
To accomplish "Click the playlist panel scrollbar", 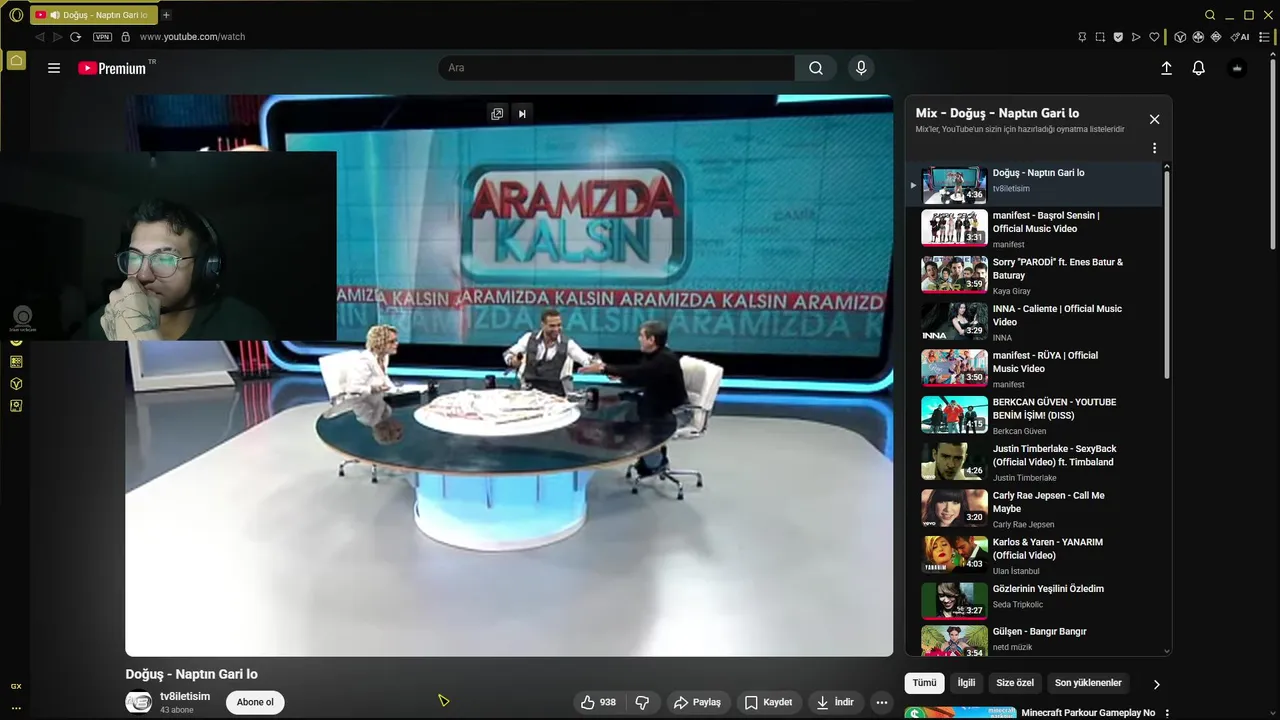I will pyautogui.click(x=1166, y=275).
